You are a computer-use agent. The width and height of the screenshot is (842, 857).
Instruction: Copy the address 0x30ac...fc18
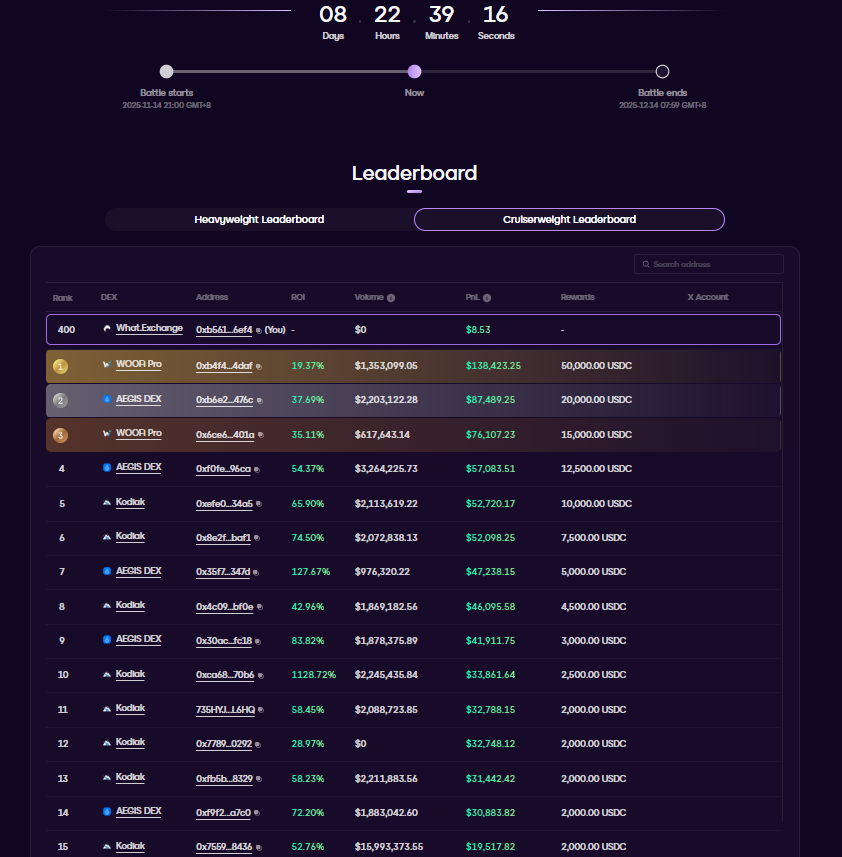pos(258,642)
